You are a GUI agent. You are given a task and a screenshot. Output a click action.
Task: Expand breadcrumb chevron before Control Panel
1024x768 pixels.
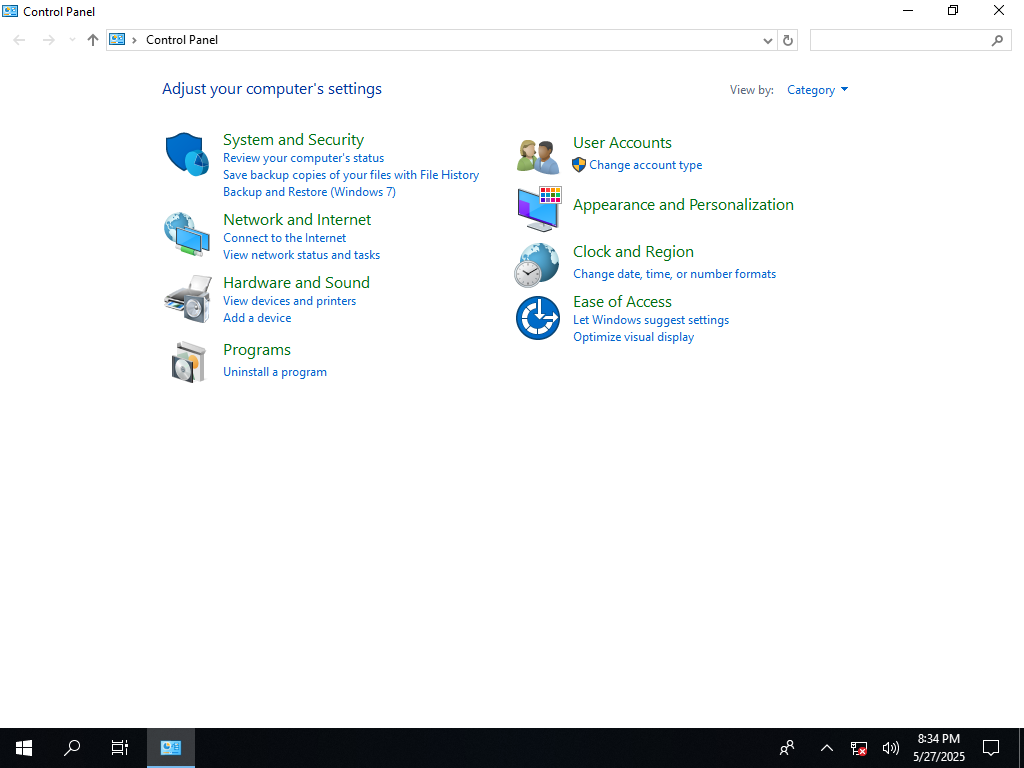pos(134,40)
